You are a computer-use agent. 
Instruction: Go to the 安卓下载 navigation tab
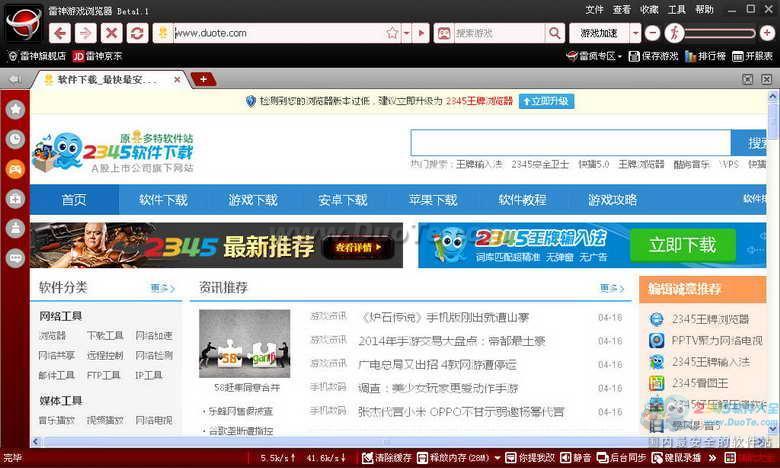(x=343, y=200)
